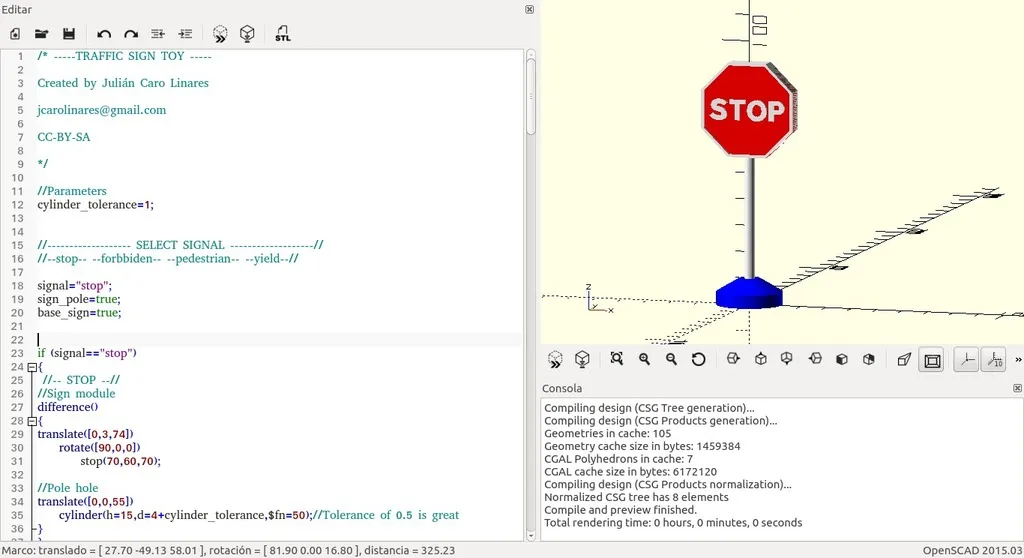Place cursor on empty line 22
Viewport: 1024px width, 558px height.
click(x=280, y=340)
